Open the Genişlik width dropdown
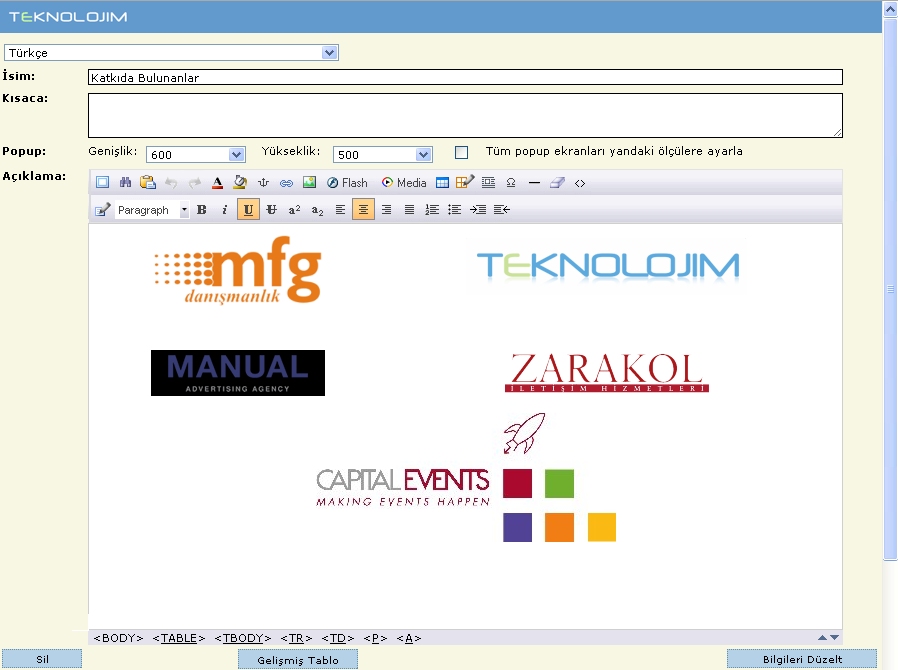Screen dimensions: 898x670 coord(196,155)
